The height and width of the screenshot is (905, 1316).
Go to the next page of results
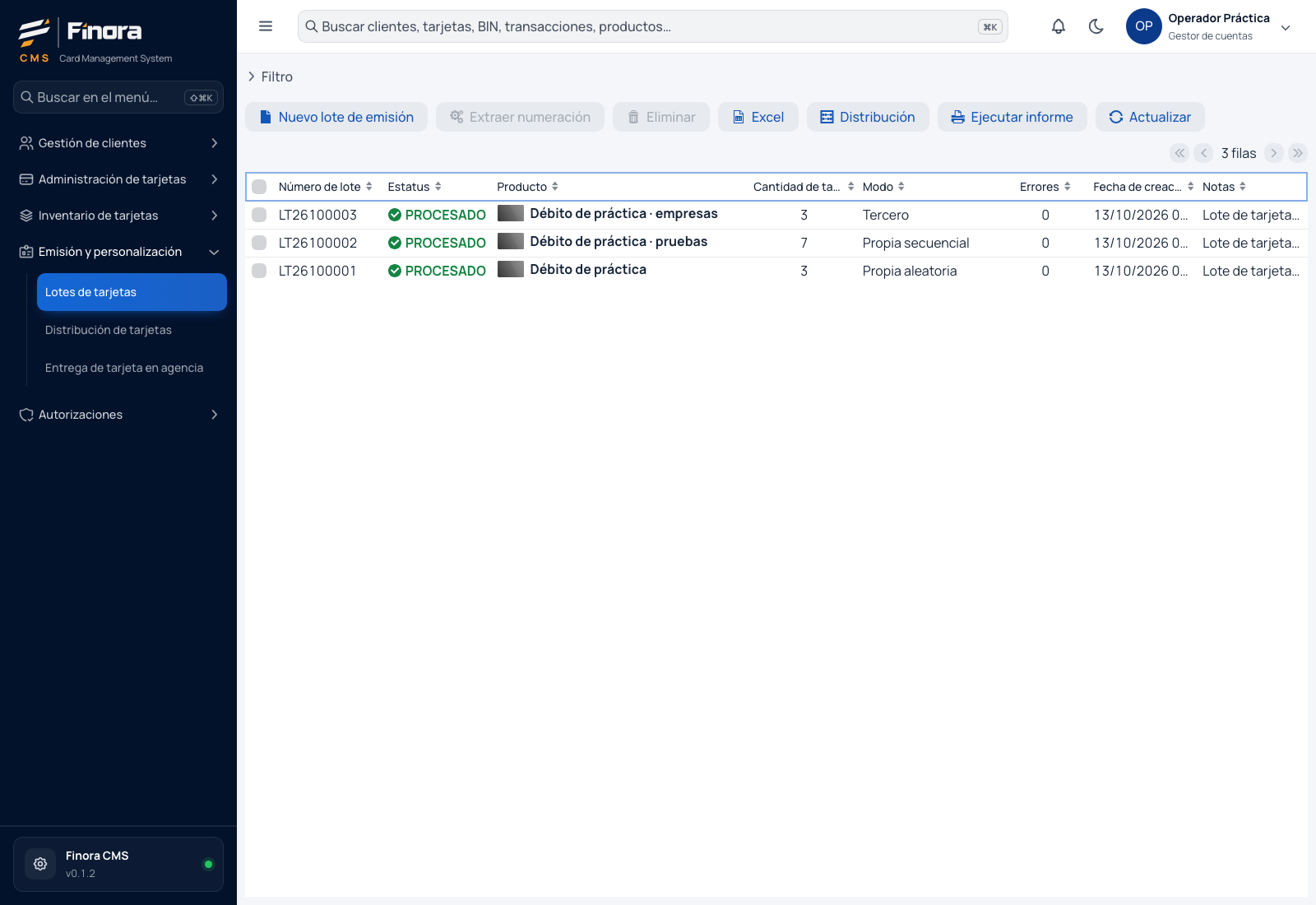click(1274, 153)
